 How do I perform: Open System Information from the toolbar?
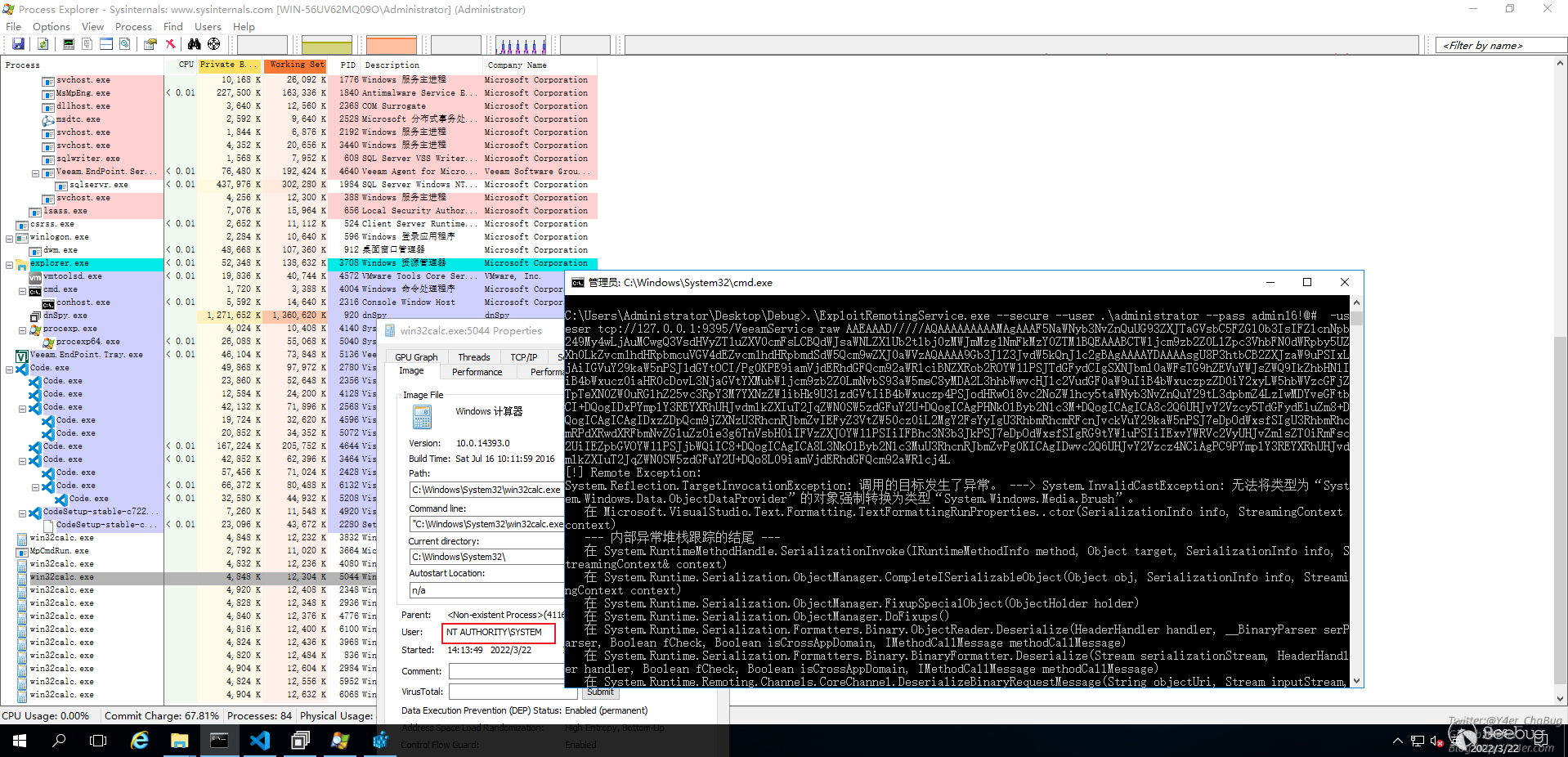click(x=69, y=44)
